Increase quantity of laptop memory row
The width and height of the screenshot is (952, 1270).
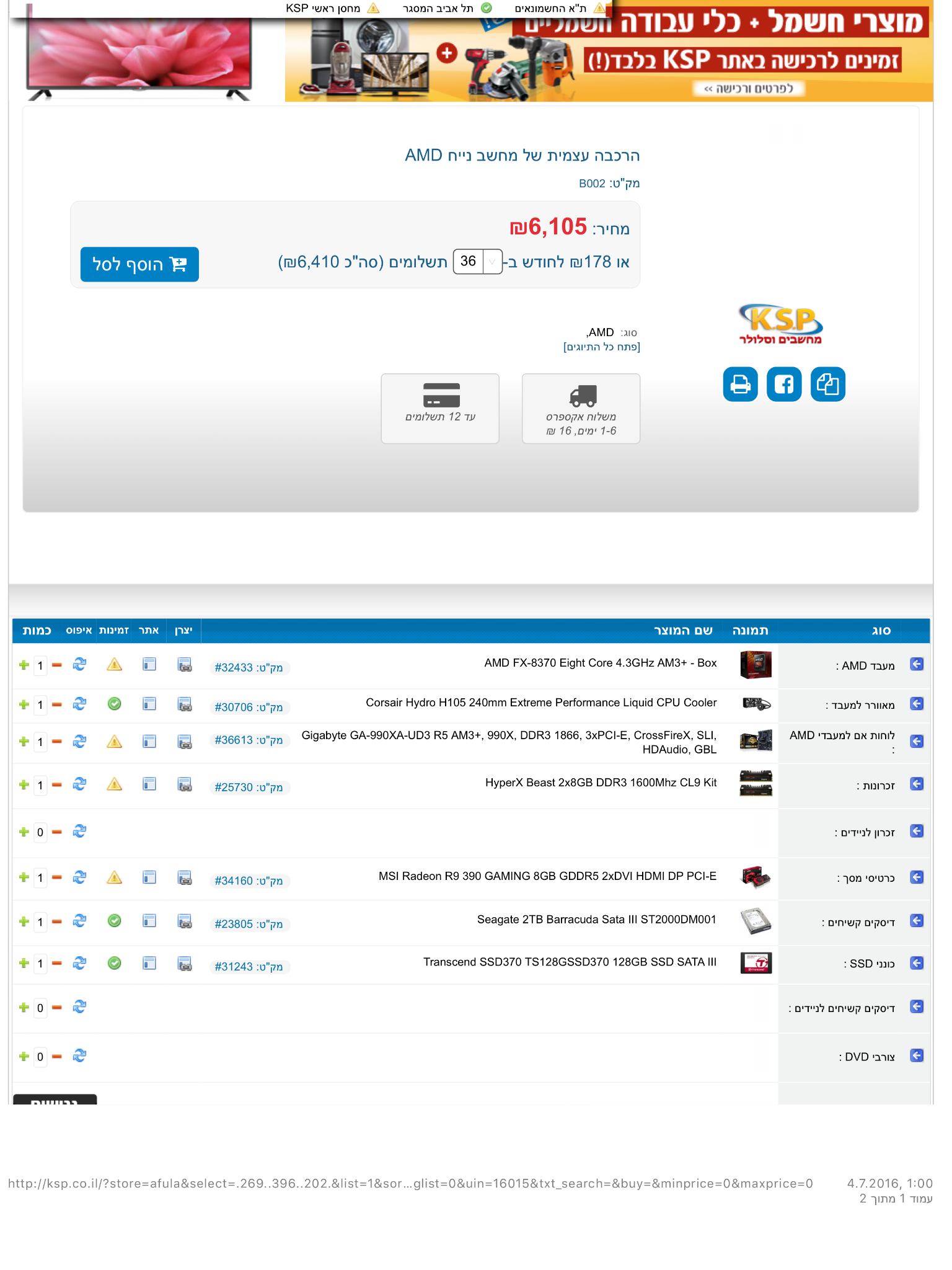point(24,832)
